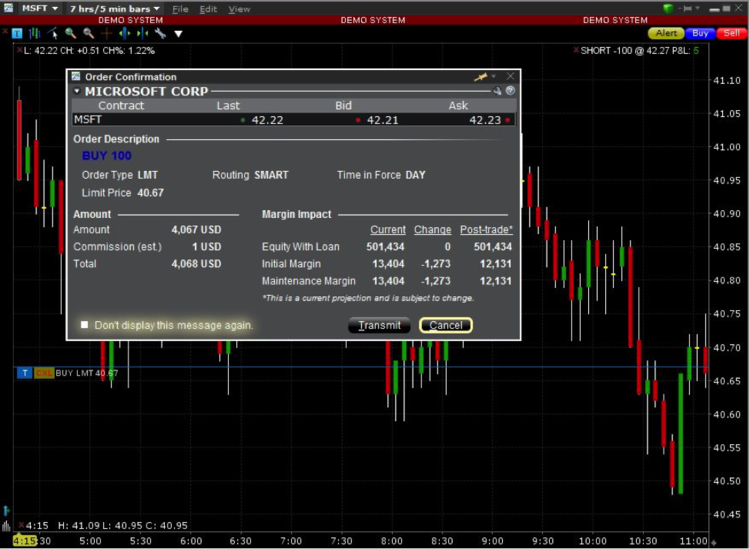Click the Total 4,068 USD amount
The image size is (750, 549).
point(196,264)
